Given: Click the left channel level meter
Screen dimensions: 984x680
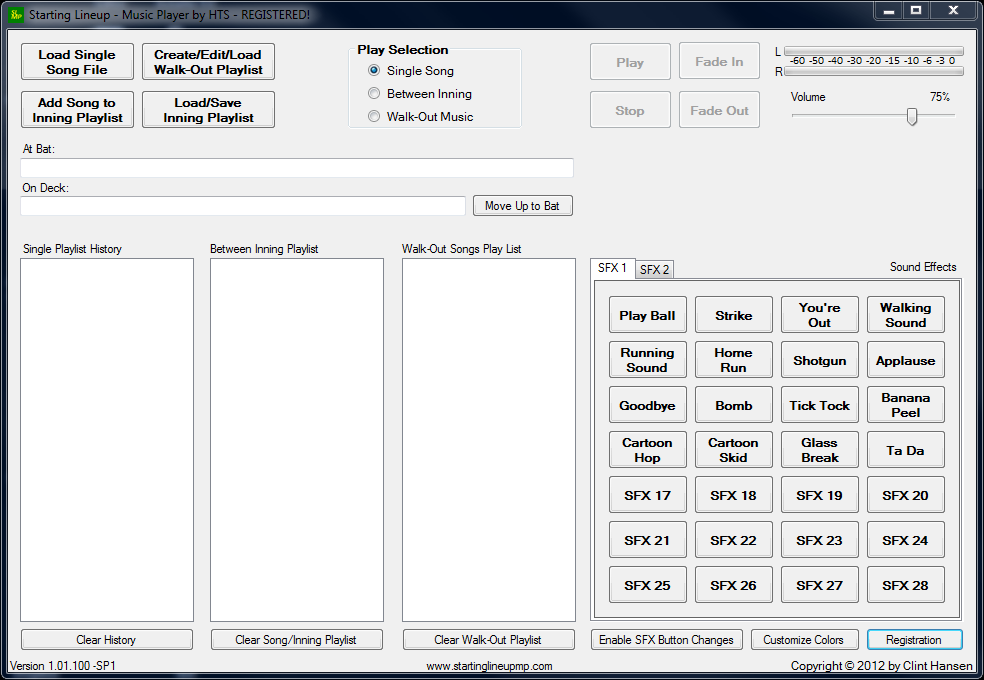Looking at the screenshot, I should click(874, 51).
